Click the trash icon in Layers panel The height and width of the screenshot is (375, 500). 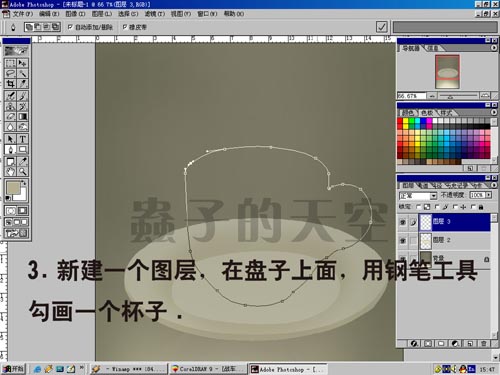coord(483,343)
